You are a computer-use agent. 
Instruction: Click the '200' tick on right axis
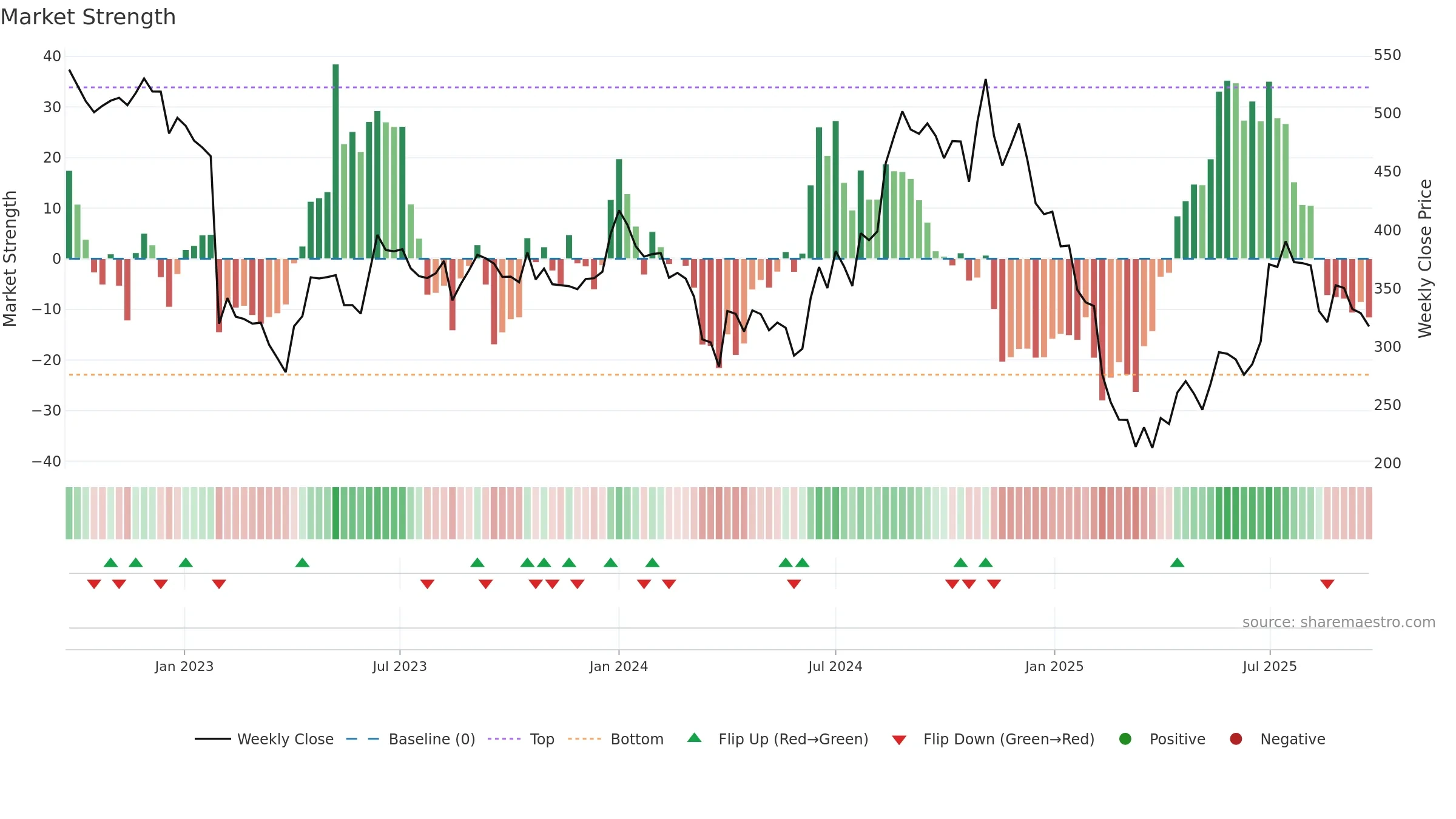1387,463
